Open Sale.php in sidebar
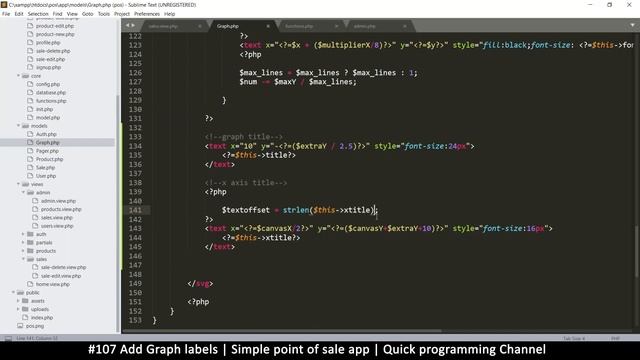640x360 pixels. (45, 168)
